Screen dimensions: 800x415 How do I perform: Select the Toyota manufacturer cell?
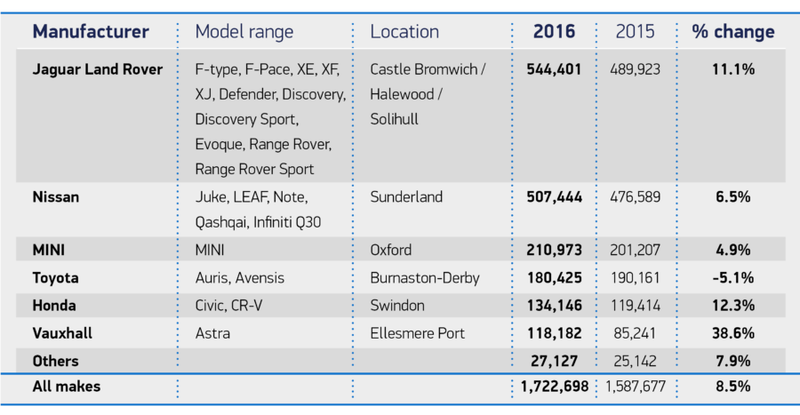56,278
